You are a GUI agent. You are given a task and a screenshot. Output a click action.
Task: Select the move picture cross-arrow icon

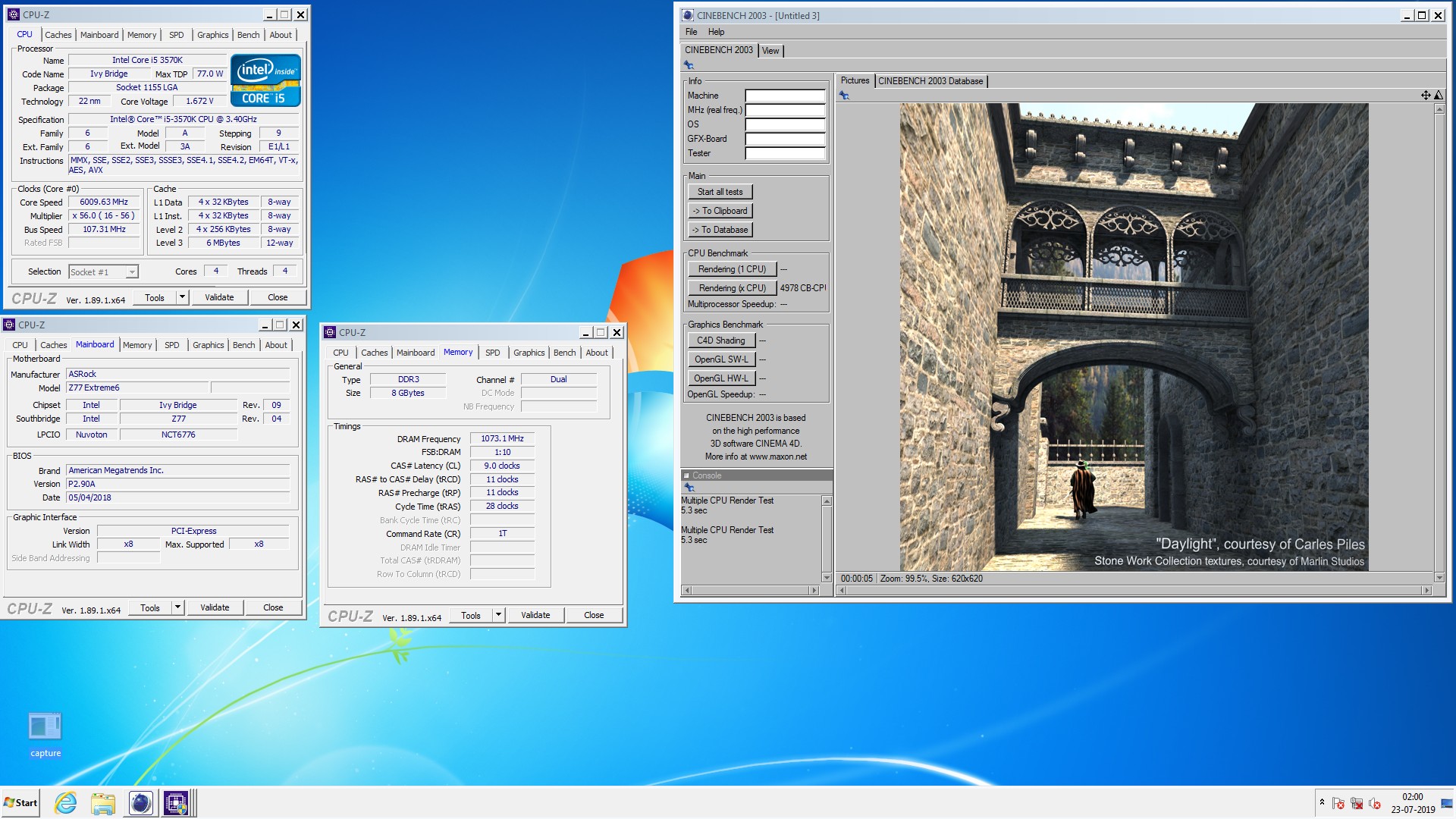pyautogui.click(x=1426, y=95)
